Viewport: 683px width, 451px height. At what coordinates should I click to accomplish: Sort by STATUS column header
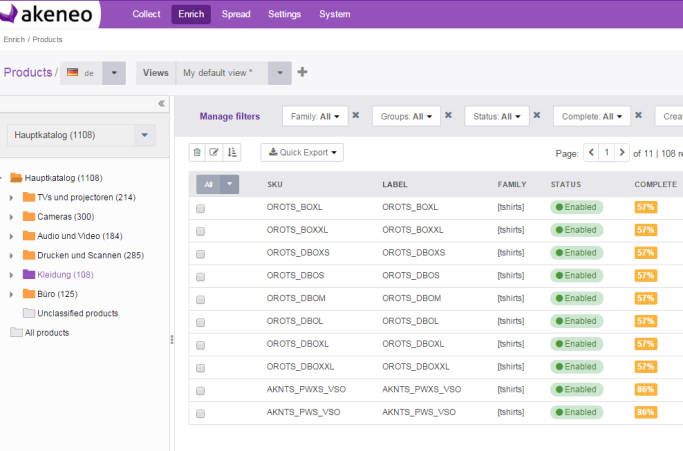[x=566, y=184]
